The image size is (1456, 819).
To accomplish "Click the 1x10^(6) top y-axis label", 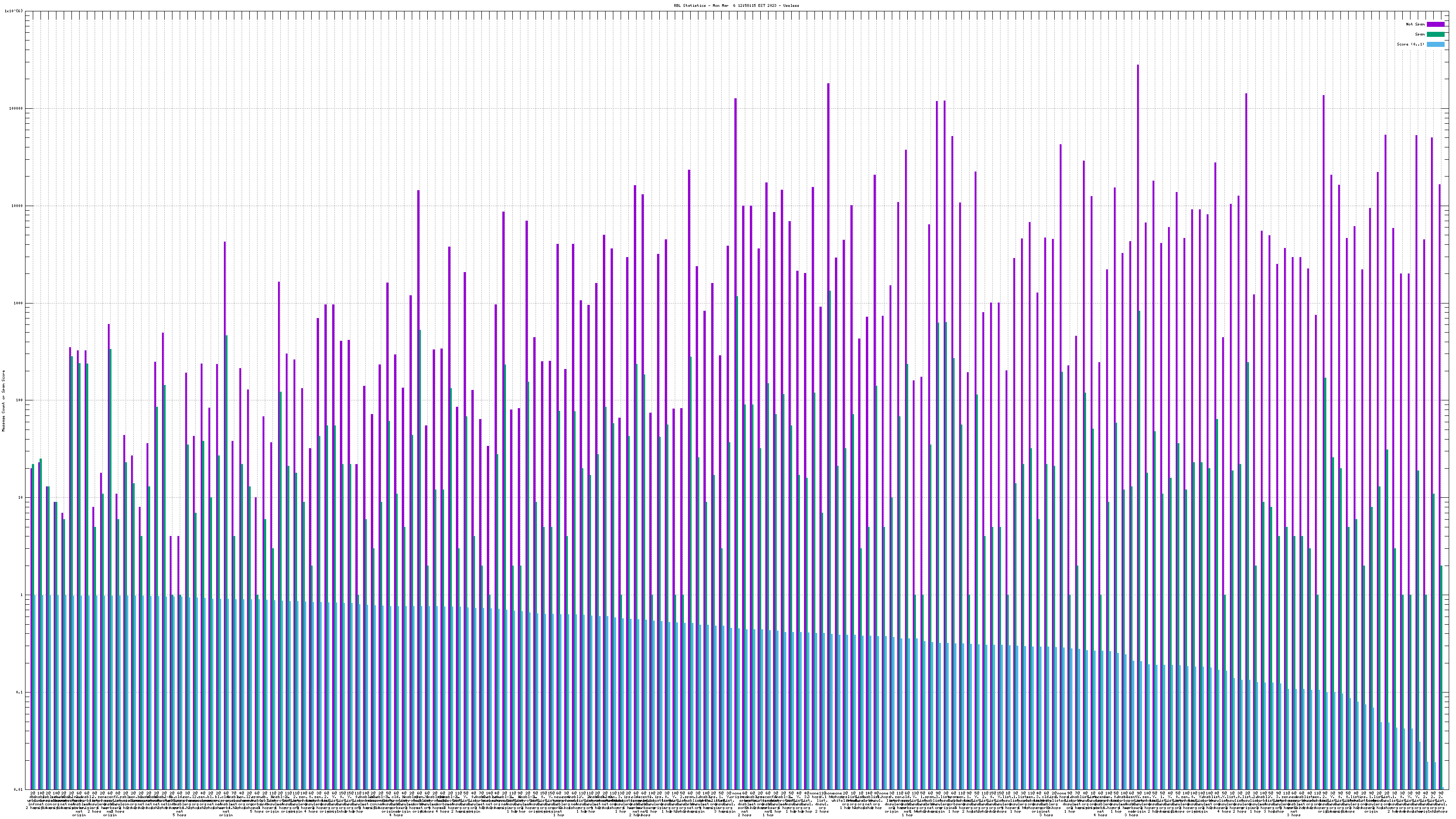I will click(14, 11).
